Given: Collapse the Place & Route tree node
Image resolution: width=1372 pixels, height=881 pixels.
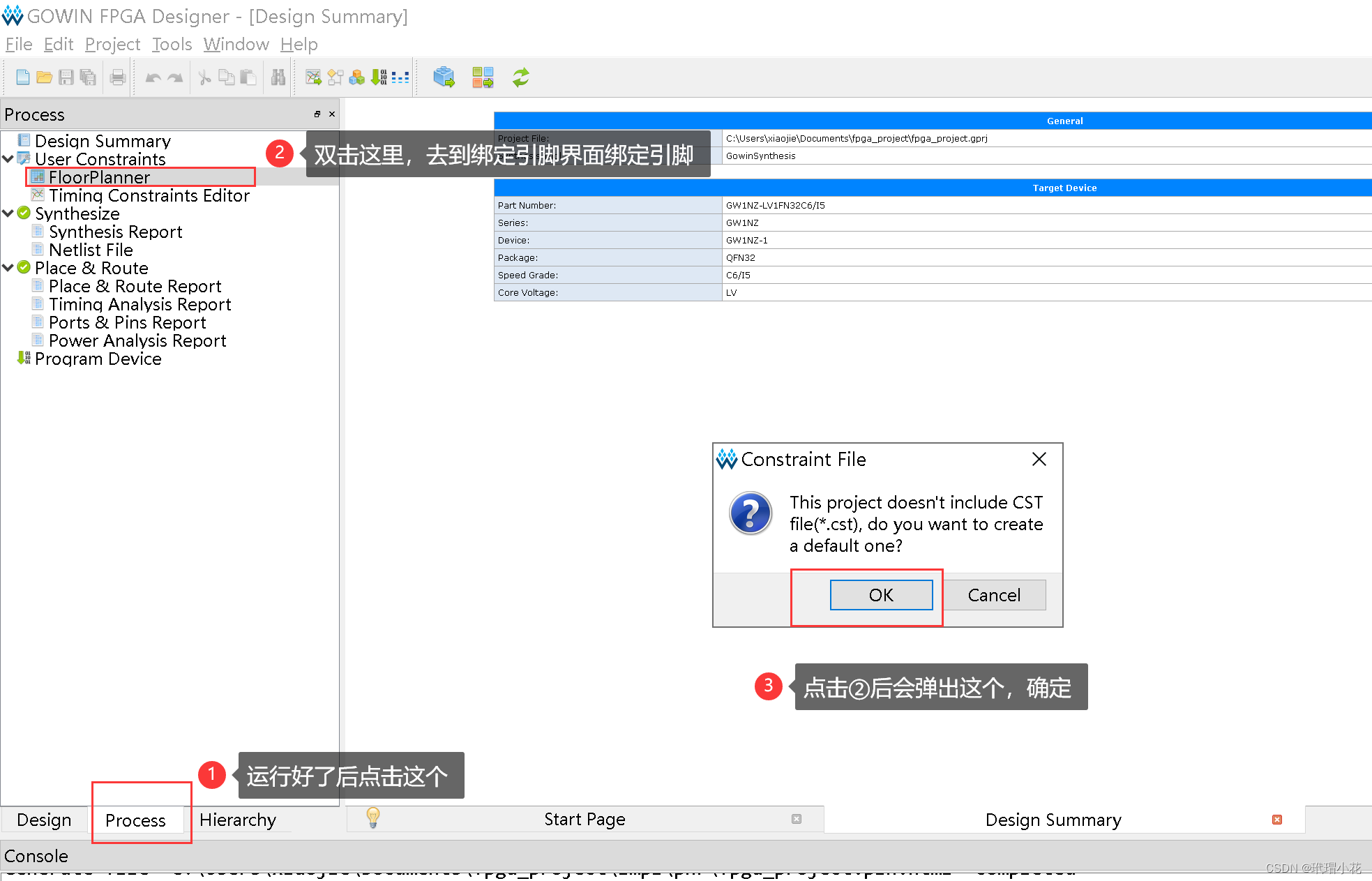Looking at the screenshot, I should pos(8,268).
